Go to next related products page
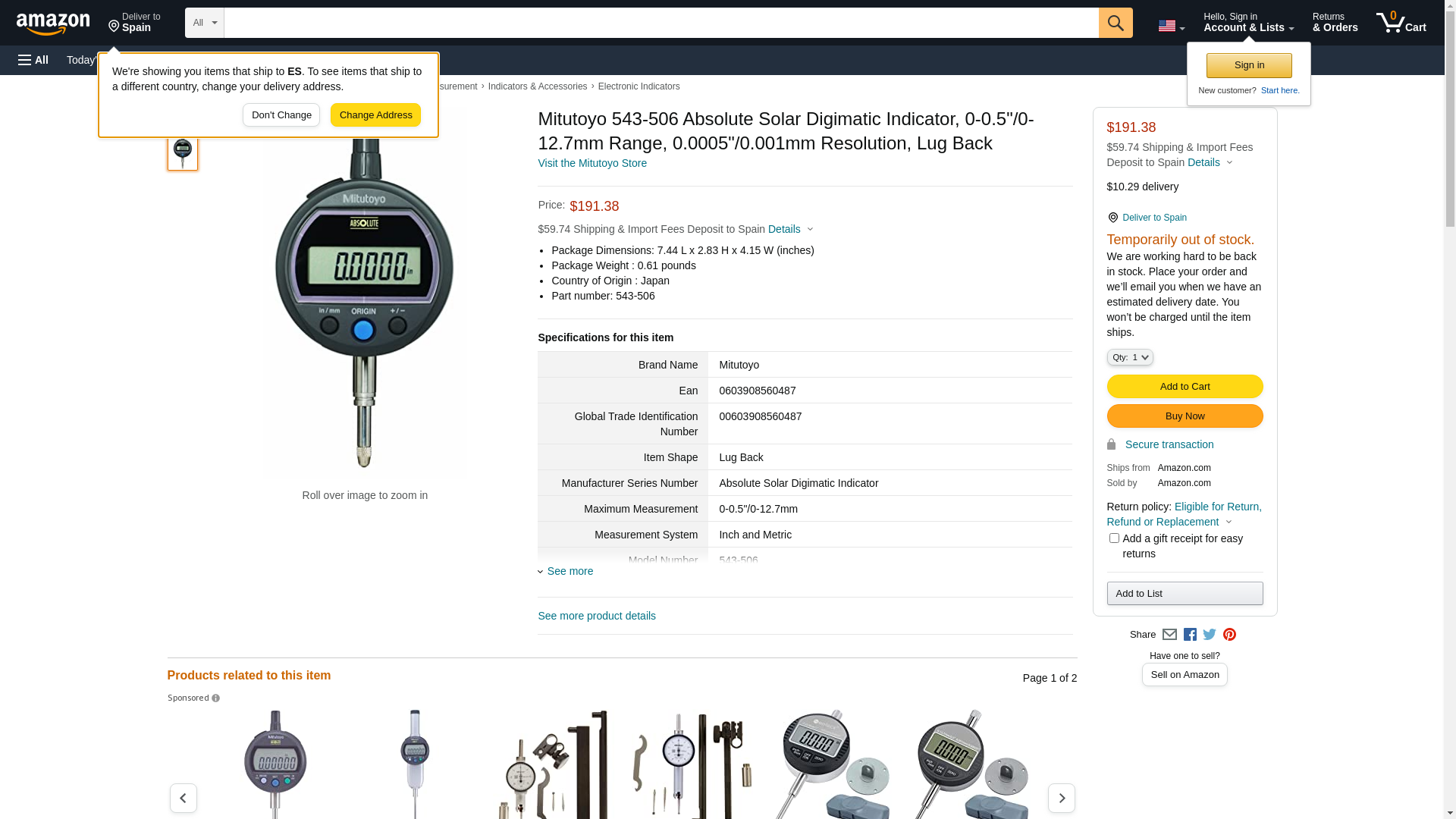Image resolution: width=1456 pixels, height=819 pixels. point(1061,798)
